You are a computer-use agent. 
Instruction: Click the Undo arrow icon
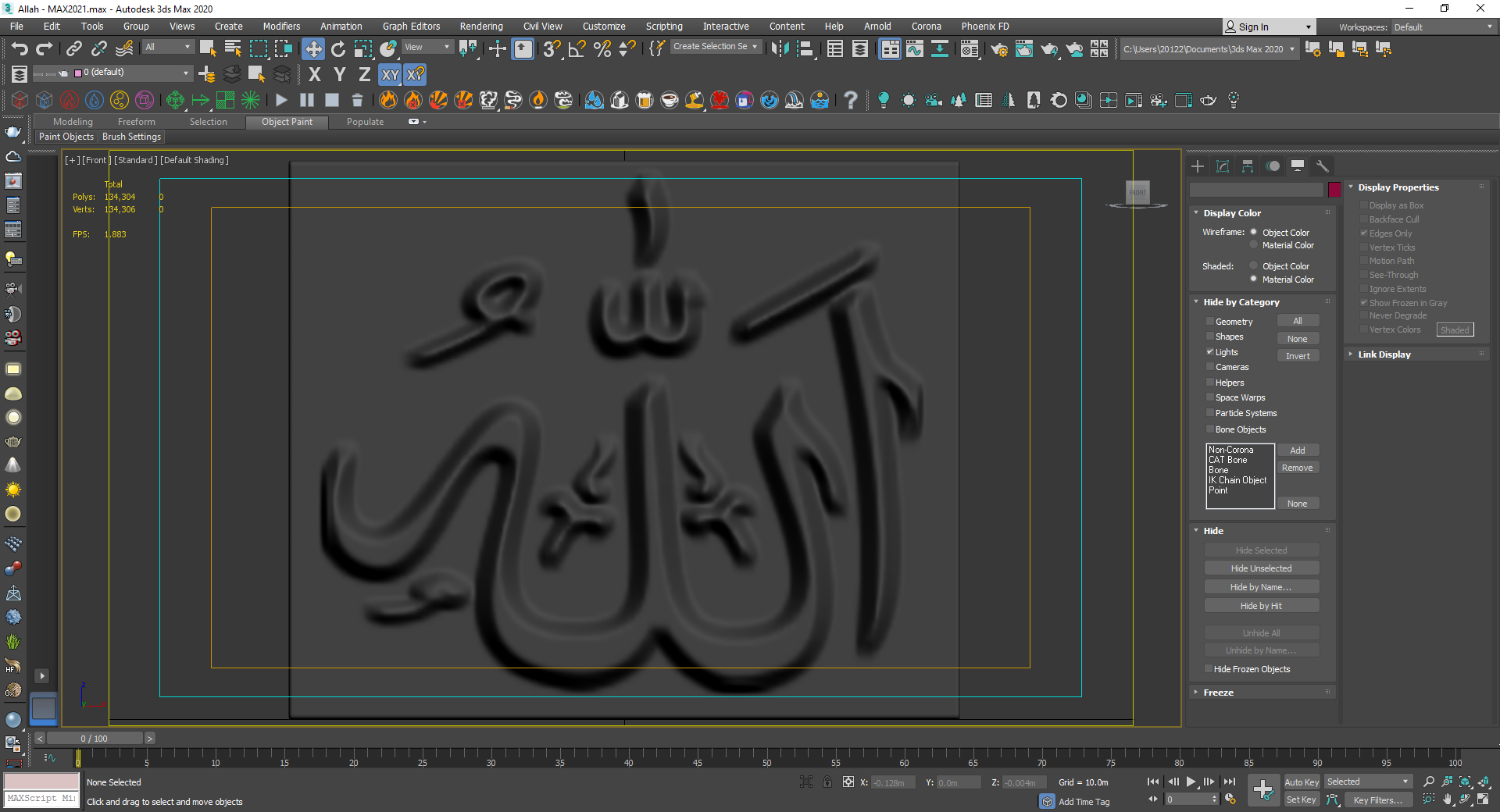coord(20,48)
